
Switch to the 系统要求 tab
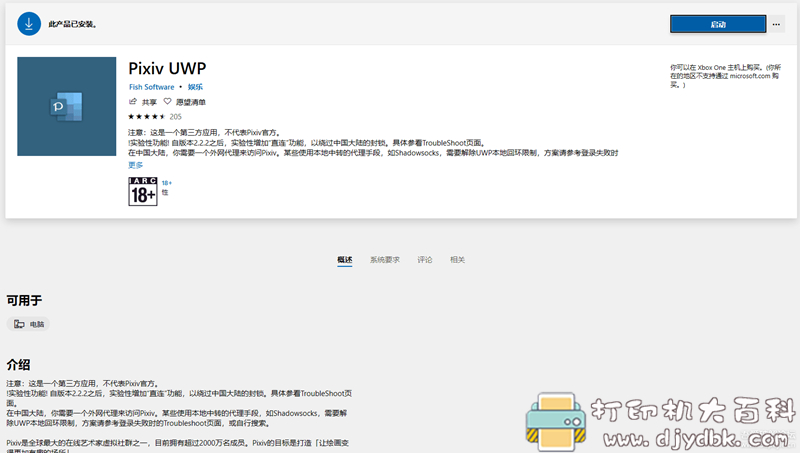385,260
